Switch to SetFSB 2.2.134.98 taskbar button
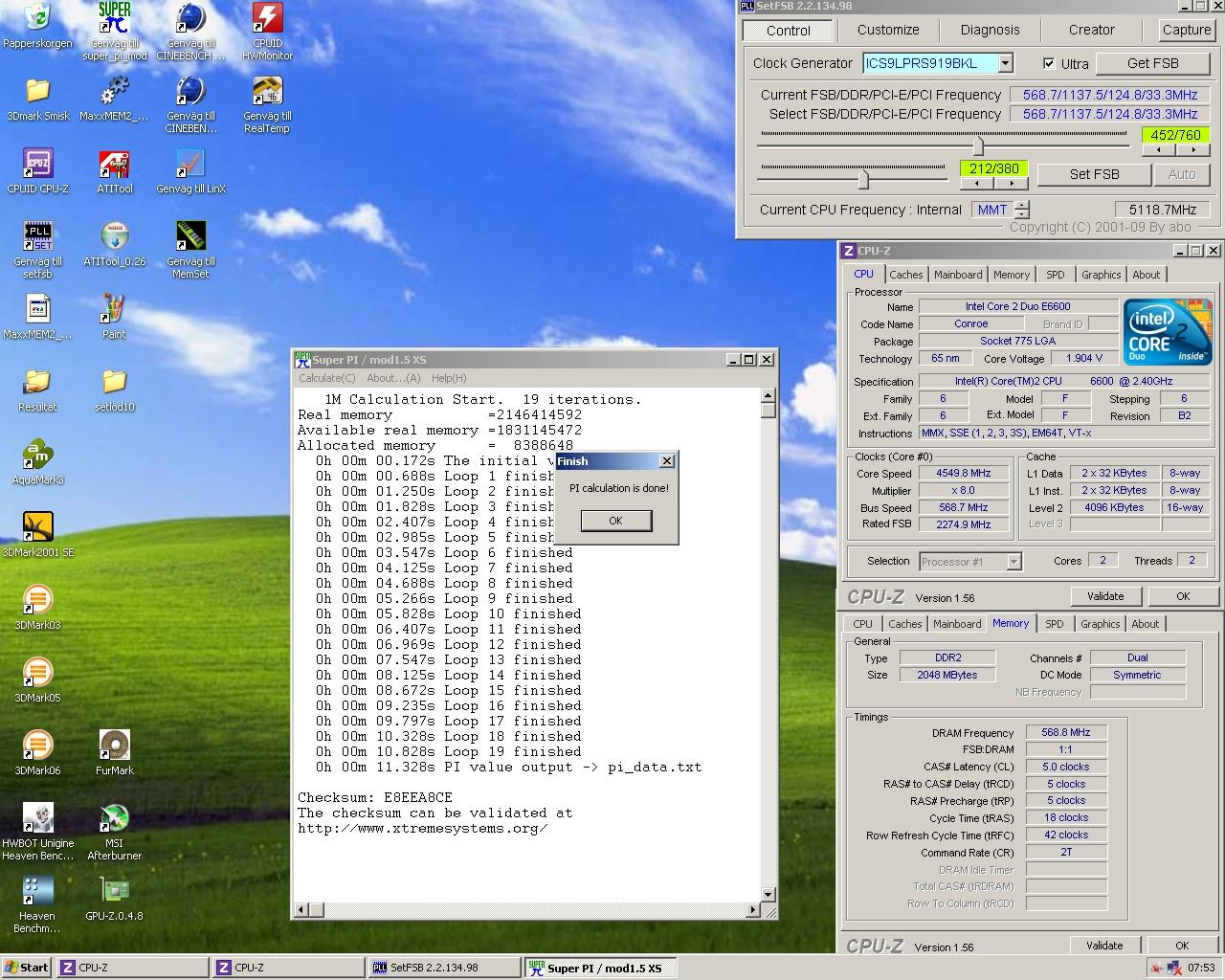The width and height of the screenshot is (1225, 980). coord(443,968)
